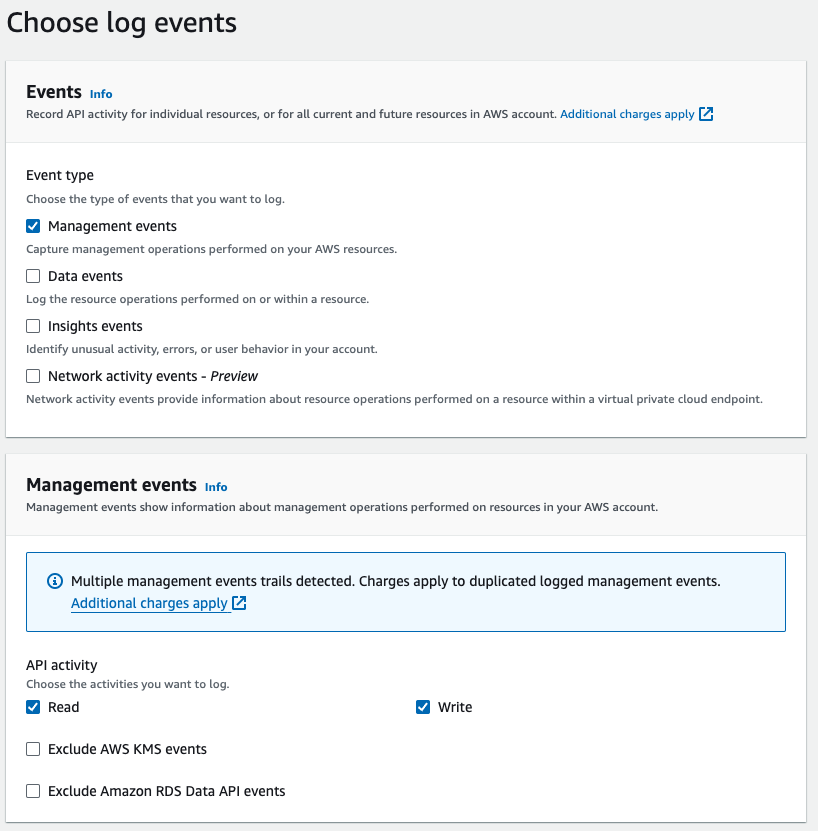The width and height of the screenshot is (818, 831).
Task: Click the external link icon after Additional charges apply
Action: (x=706, y=114)
